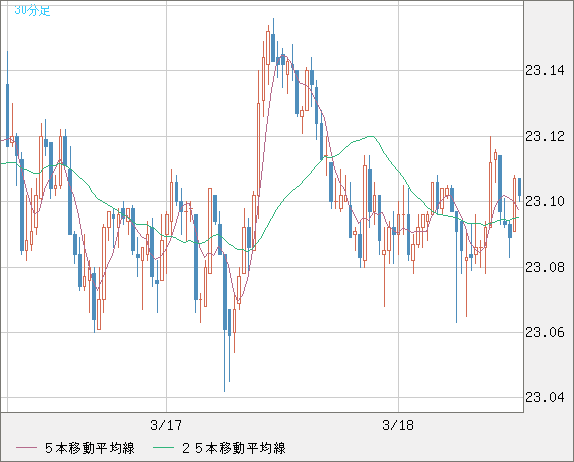
Task: Click the green 25-period legend line swatch
Action: 163,448
